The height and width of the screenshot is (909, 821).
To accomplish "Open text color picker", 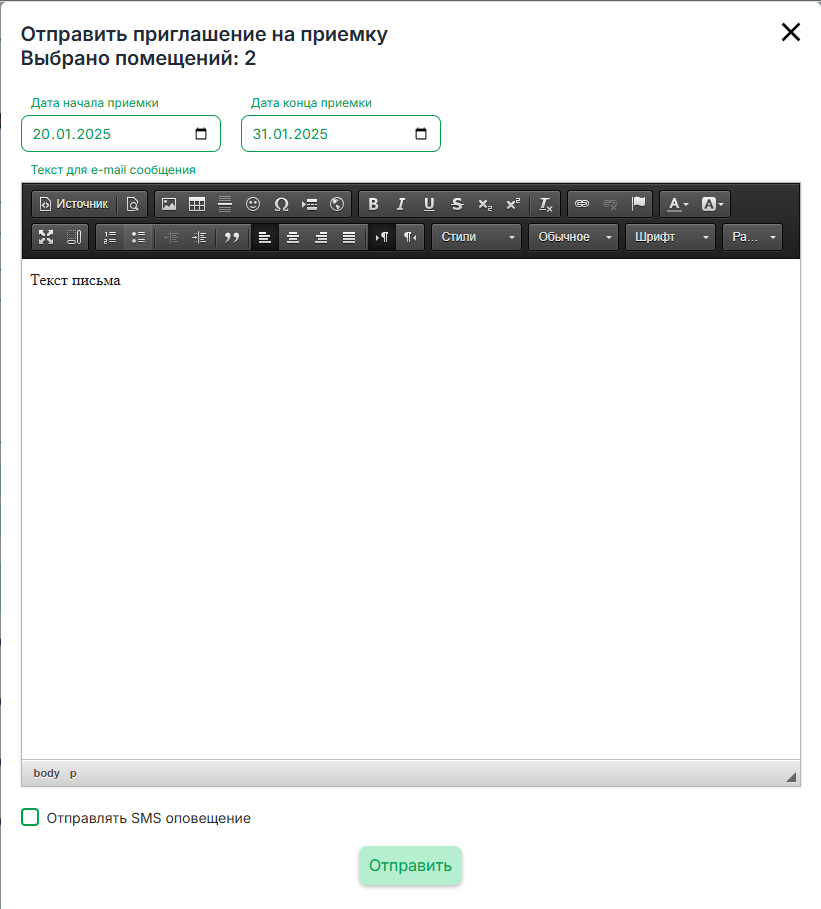I will [677, 204].
